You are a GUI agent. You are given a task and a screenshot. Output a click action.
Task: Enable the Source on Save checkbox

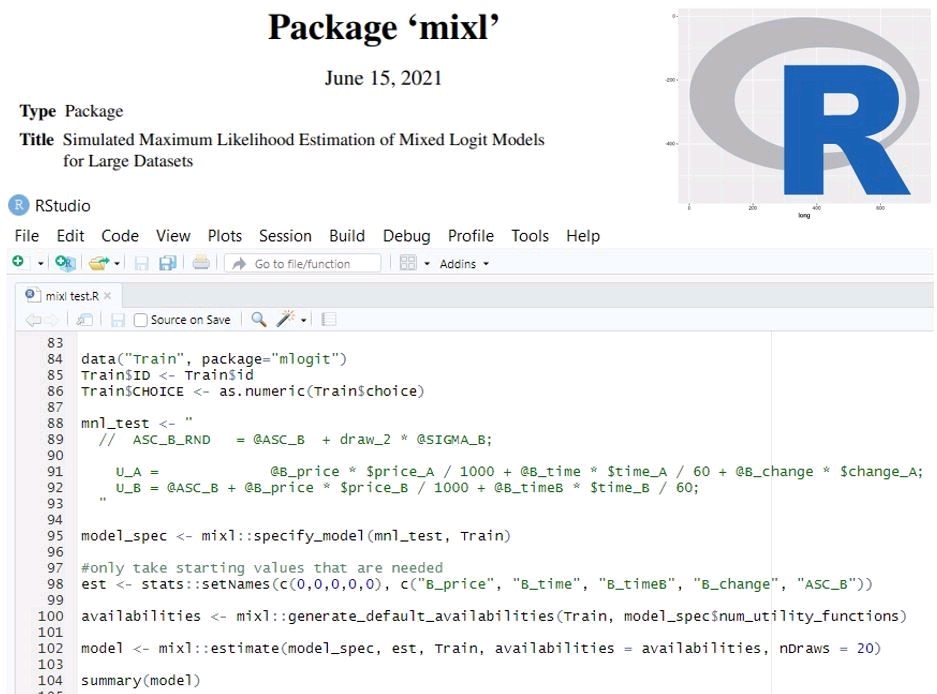(140, 320)
